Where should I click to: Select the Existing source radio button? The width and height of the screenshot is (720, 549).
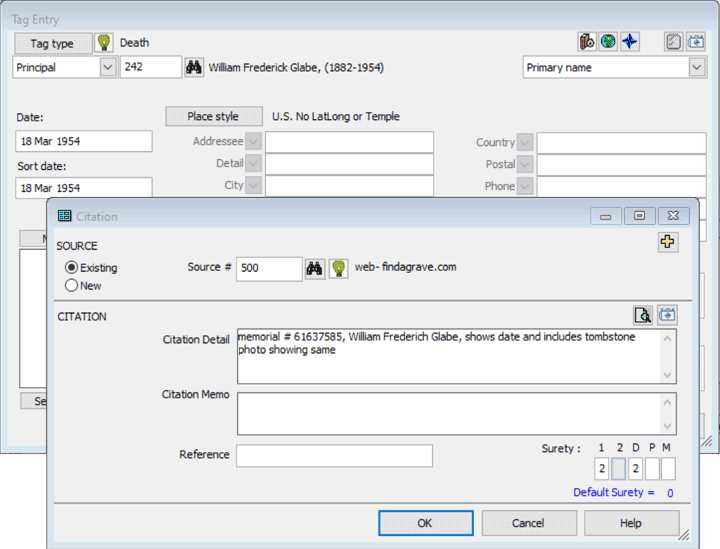(x=71, y=268)
